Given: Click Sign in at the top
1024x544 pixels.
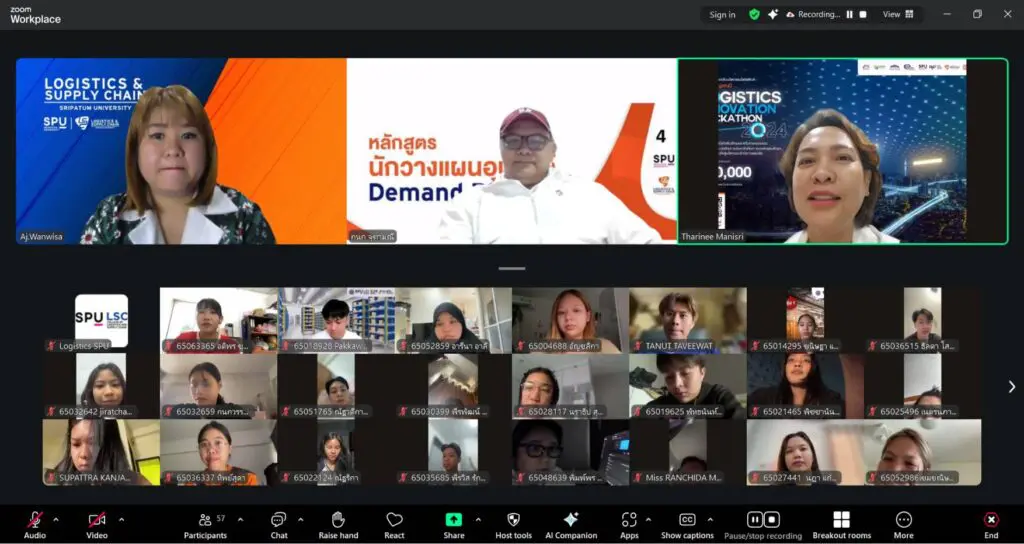Looking at the screenshot, I should tap(722, 14).
